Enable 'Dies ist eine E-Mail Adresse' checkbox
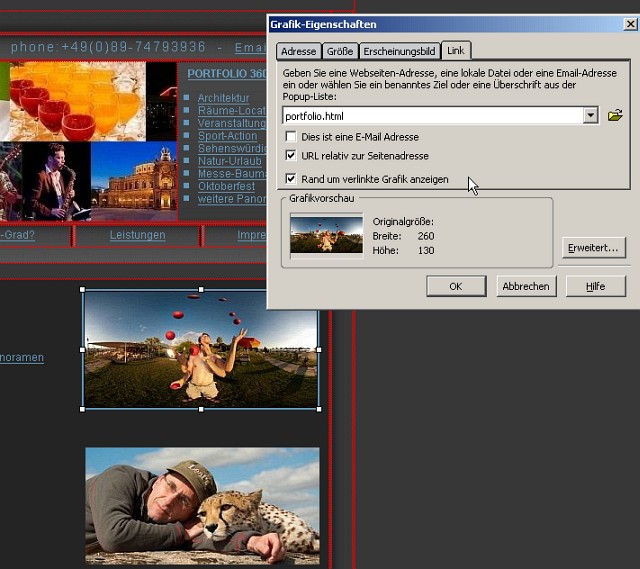640x569 pixels. click(x=291, y=136)
